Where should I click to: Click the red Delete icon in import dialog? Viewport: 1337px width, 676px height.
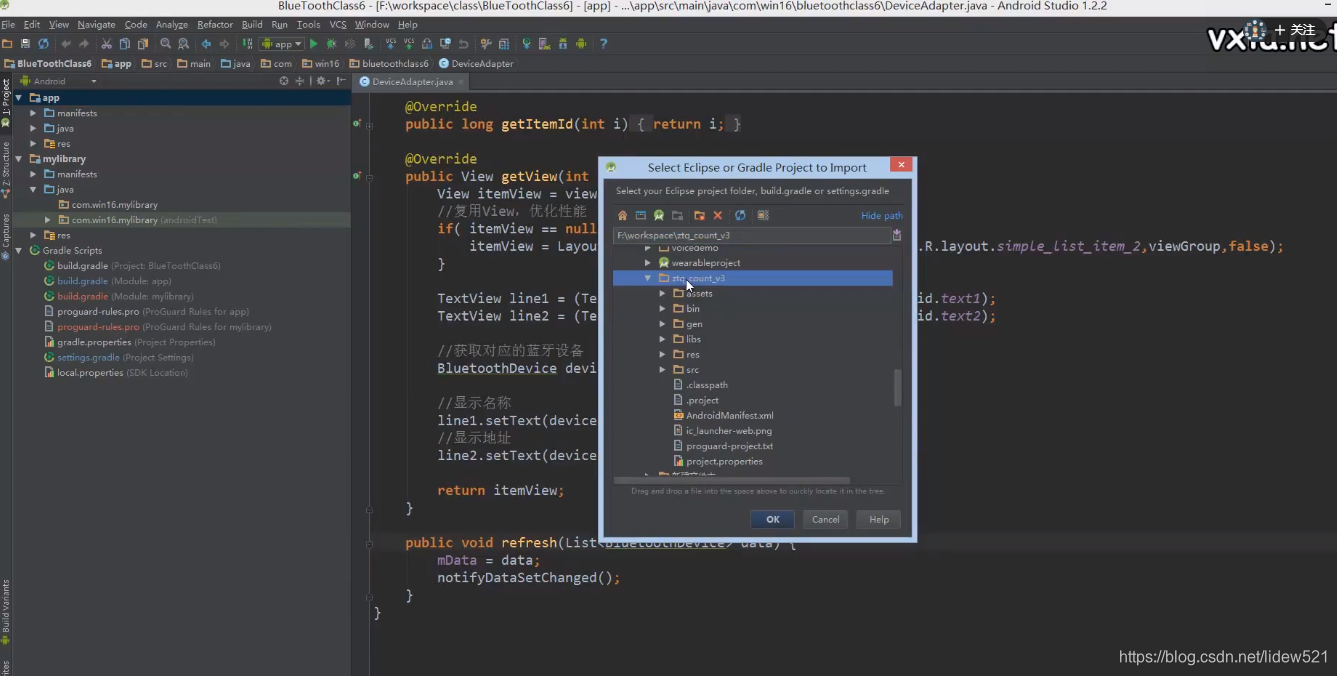tap(718, 215)
